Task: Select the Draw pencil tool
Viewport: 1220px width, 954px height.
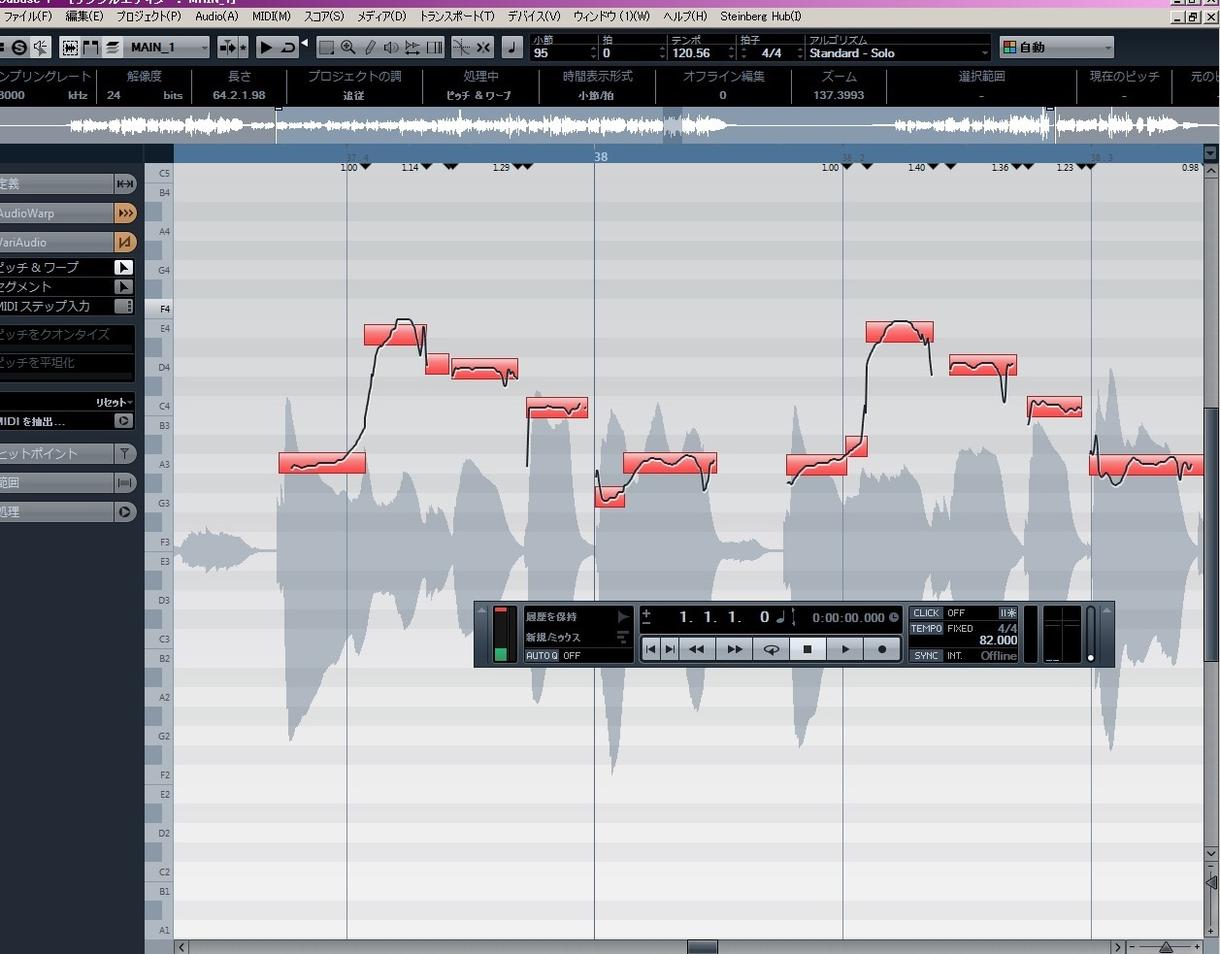Action: click(x=370, y=47)
